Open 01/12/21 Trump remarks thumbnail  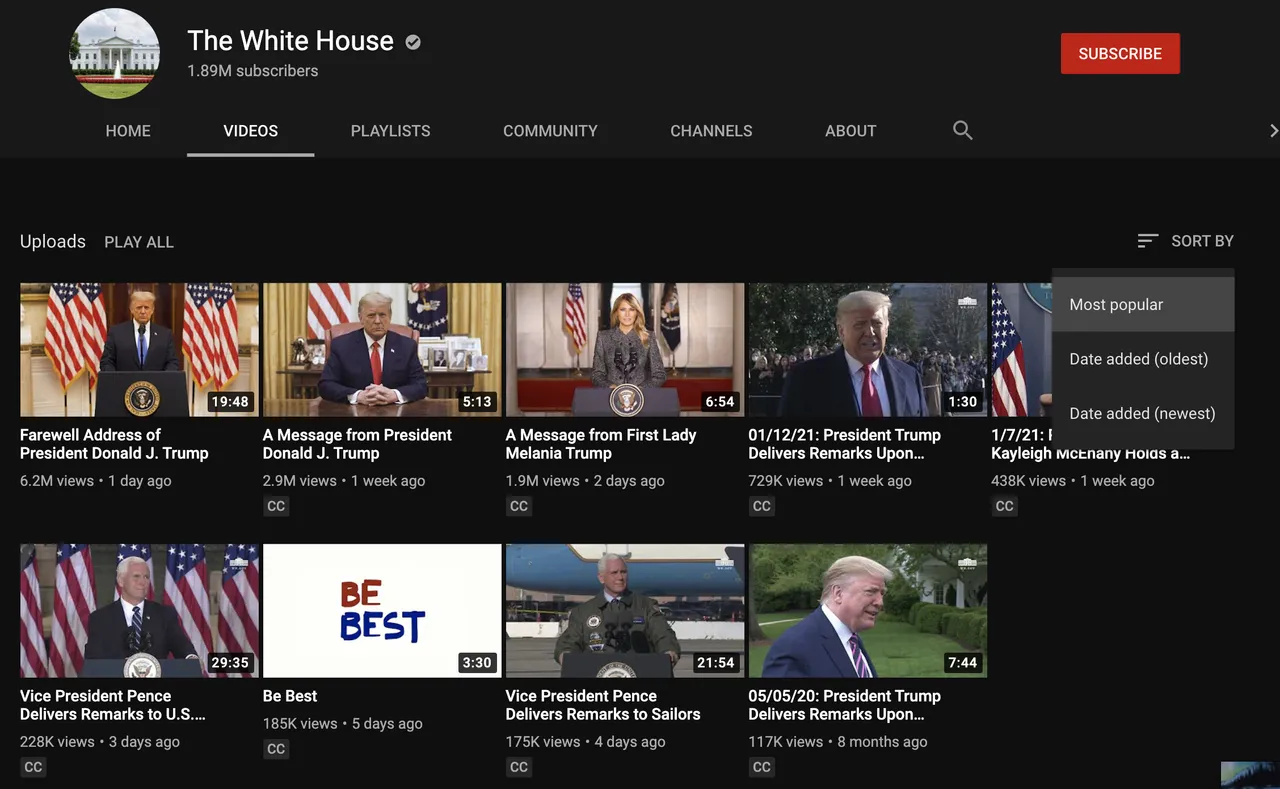[868, 350]
